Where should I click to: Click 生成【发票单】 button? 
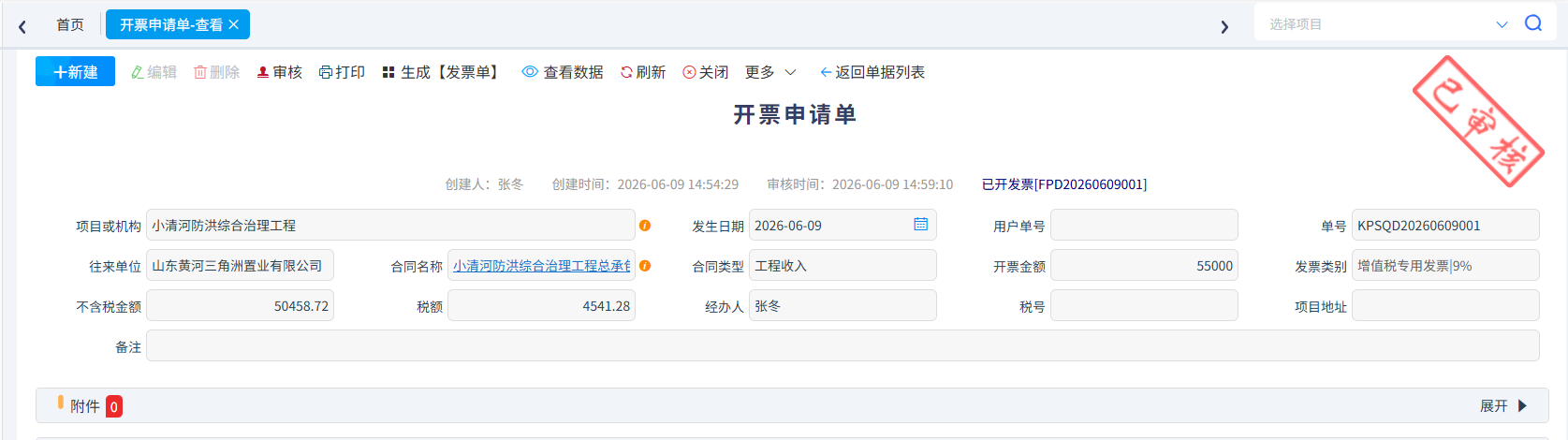443,72
